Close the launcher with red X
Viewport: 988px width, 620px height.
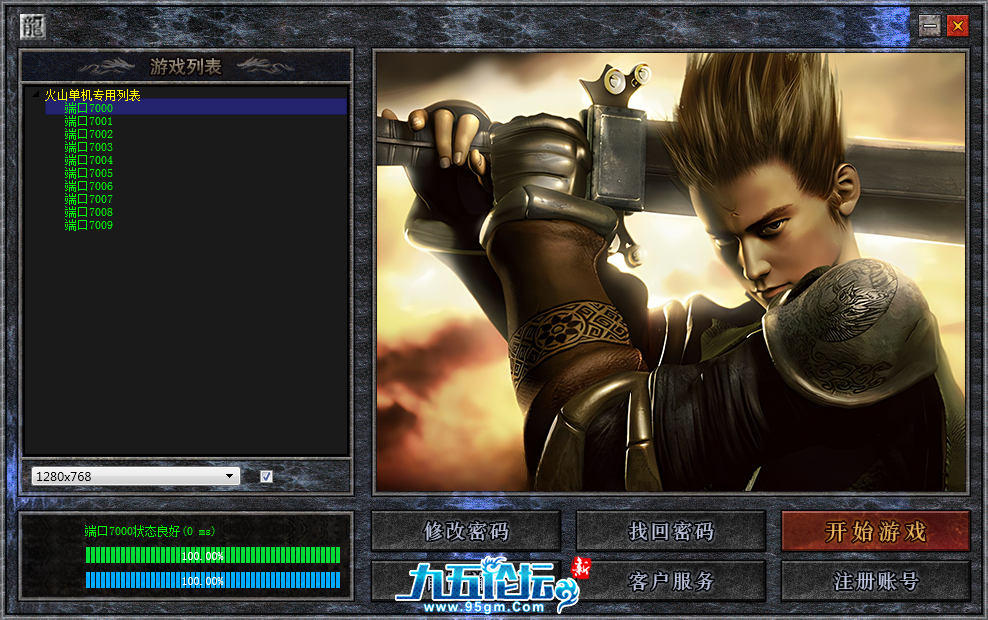tap(957, 27)
